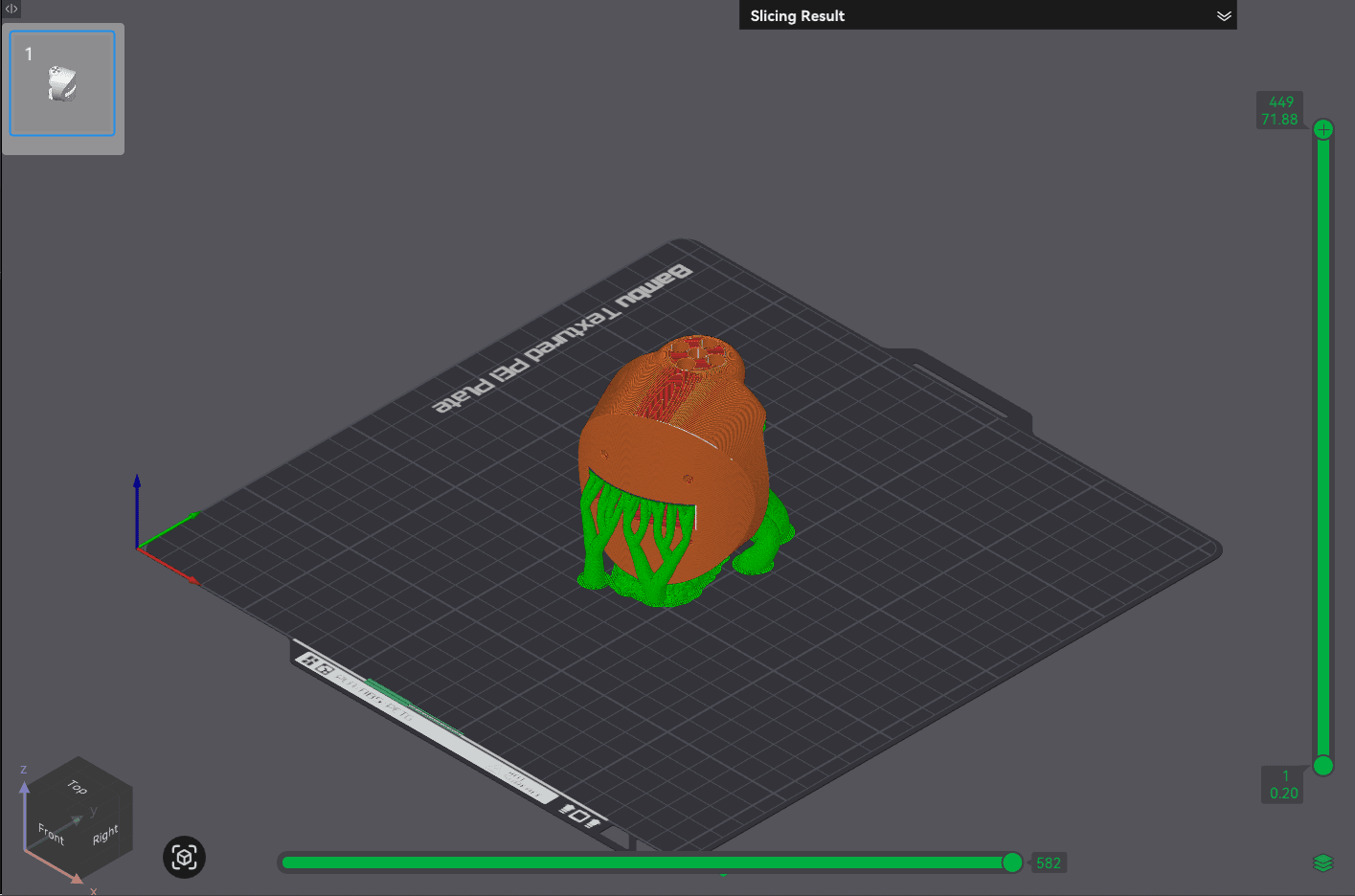Collapse the left sidebar with the panel toggle
This screenshot has width=1355, height=896.
tap(11, 8)
